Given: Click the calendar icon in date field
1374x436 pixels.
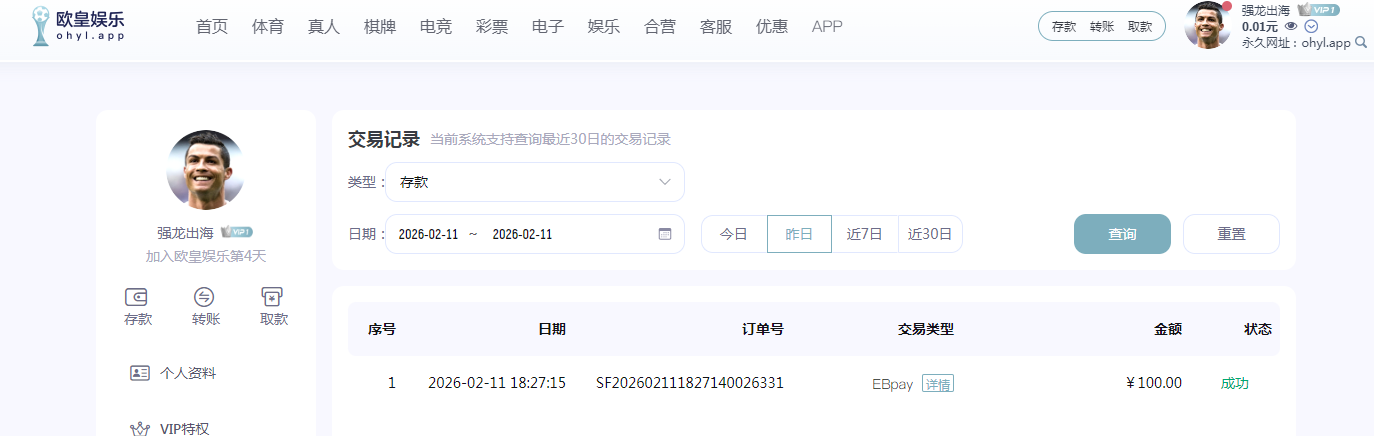Looking at the screenshot, I should [665, 234].
